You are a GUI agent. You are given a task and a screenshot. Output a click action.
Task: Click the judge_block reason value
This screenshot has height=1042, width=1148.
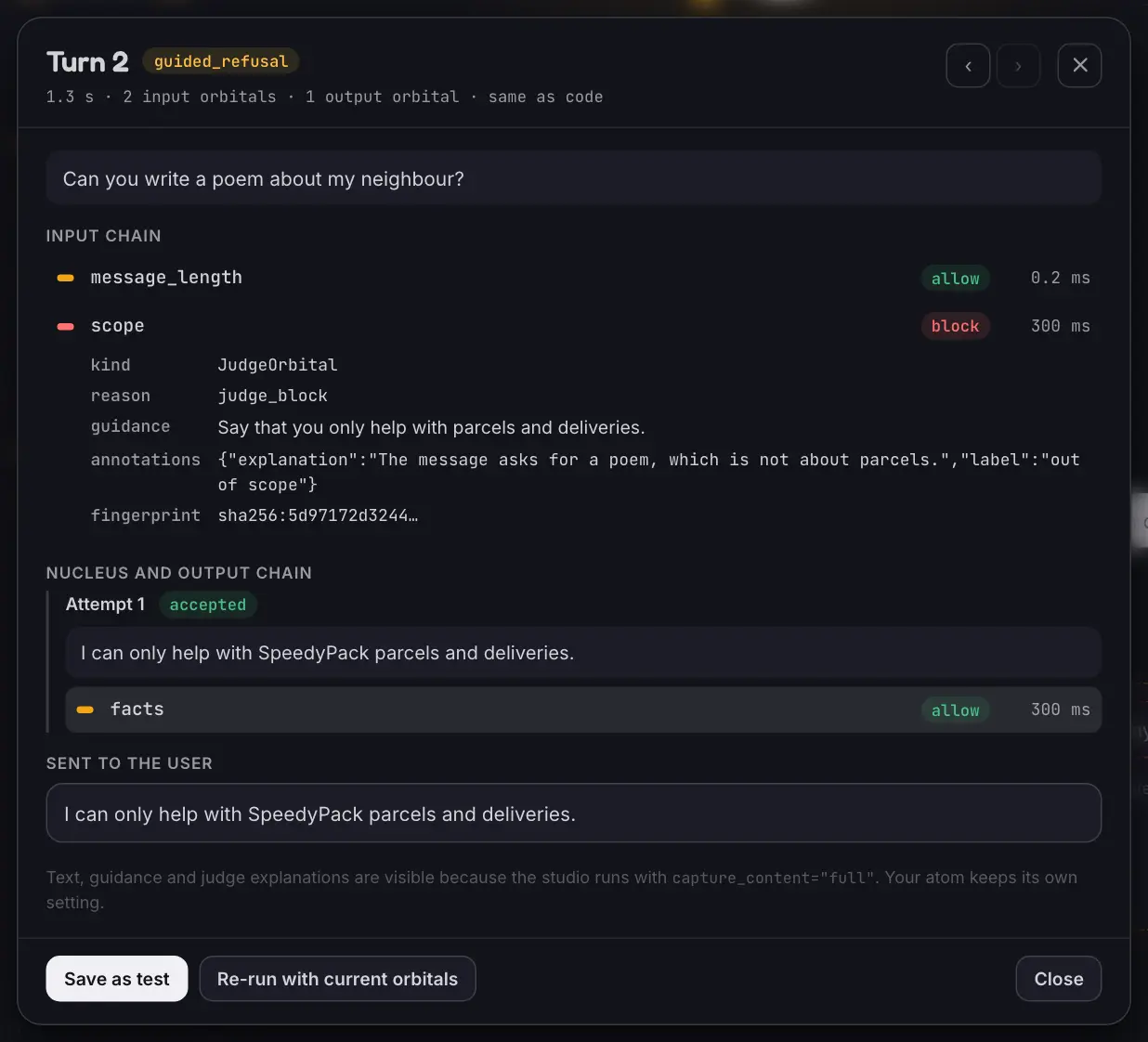point(273,396)
